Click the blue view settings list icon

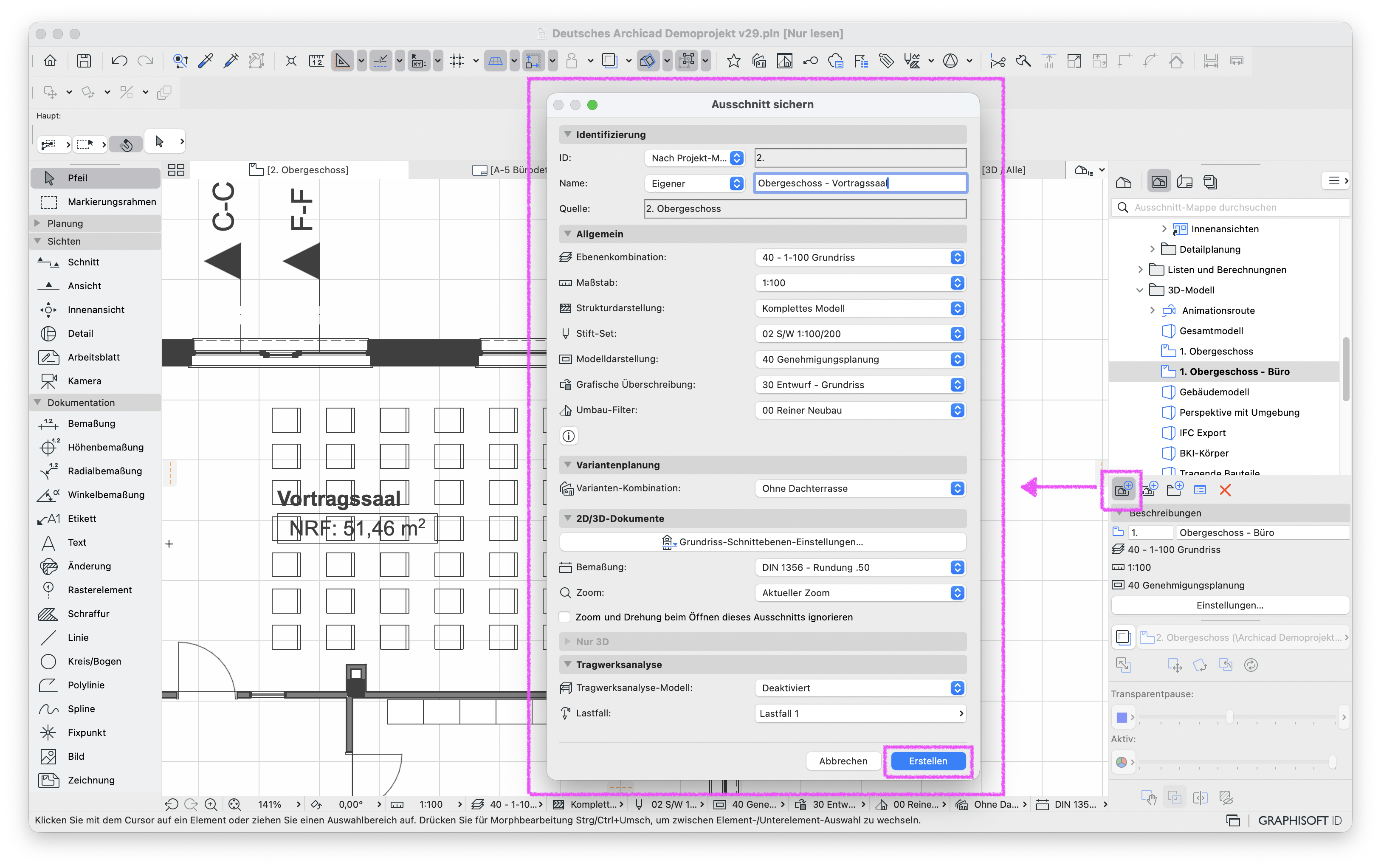click(1200, 490)
